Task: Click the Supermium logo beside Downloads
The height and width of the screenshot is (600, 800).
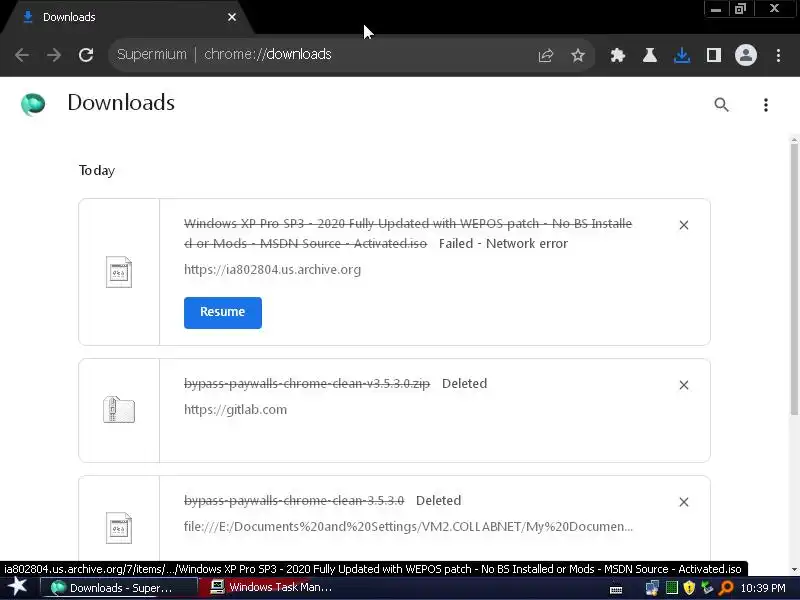Action: click(x=33, y=104)
